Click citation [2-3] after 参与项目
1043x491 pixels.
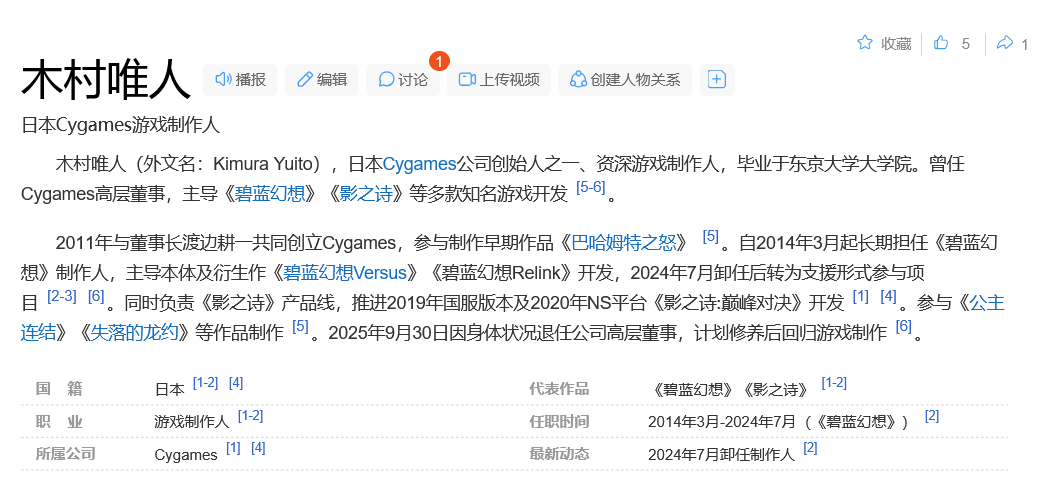62,296
